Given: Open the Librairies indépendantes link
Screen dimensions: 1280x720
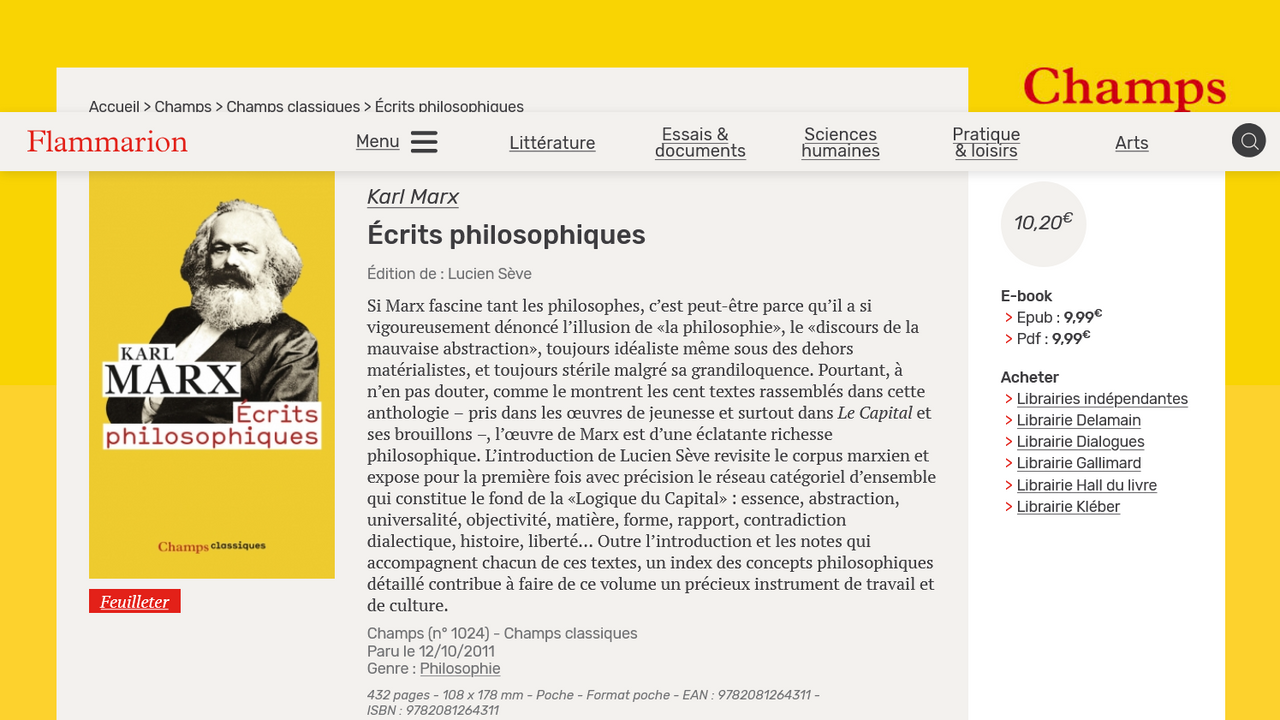Looking at the screenshot, I should click(1102, 399).
